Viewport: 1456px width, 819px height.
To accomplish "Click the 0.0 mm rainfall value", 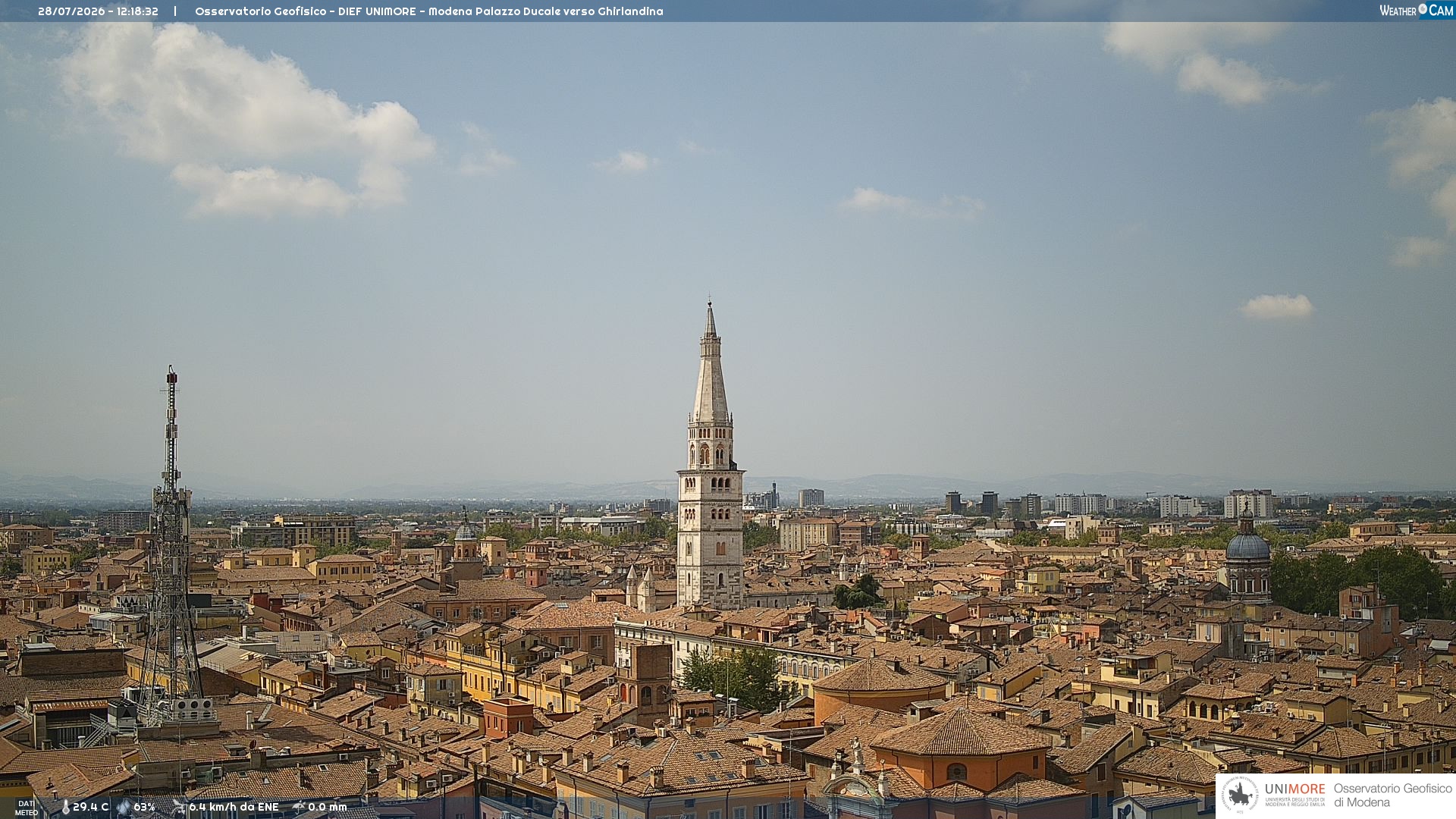I will click(328, 807).
